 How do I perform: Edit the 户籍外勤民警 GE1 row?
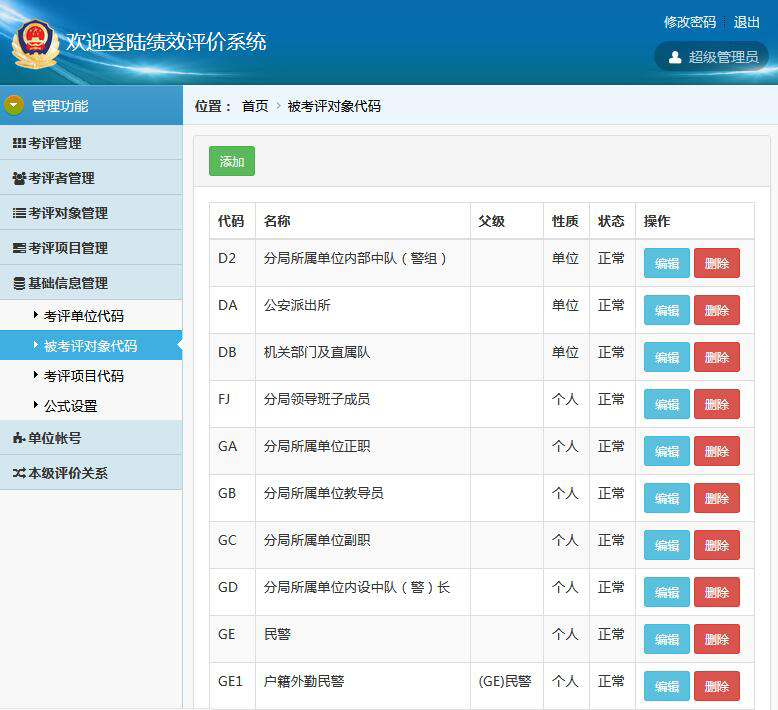666,686
